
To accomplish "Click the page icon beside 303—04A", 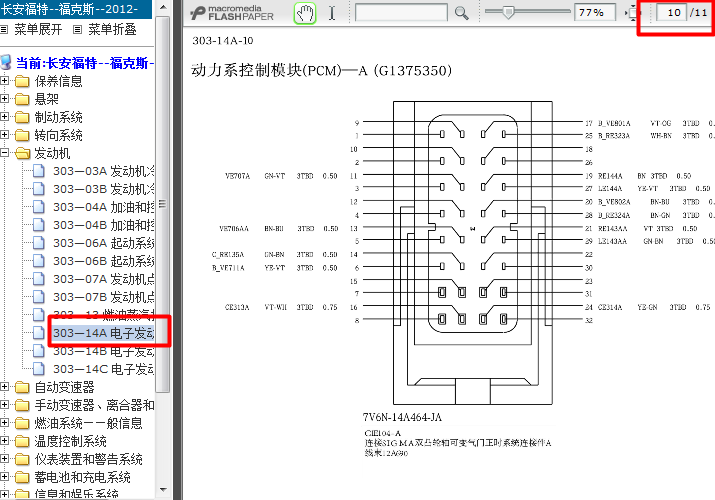I will tap(39, 207).
